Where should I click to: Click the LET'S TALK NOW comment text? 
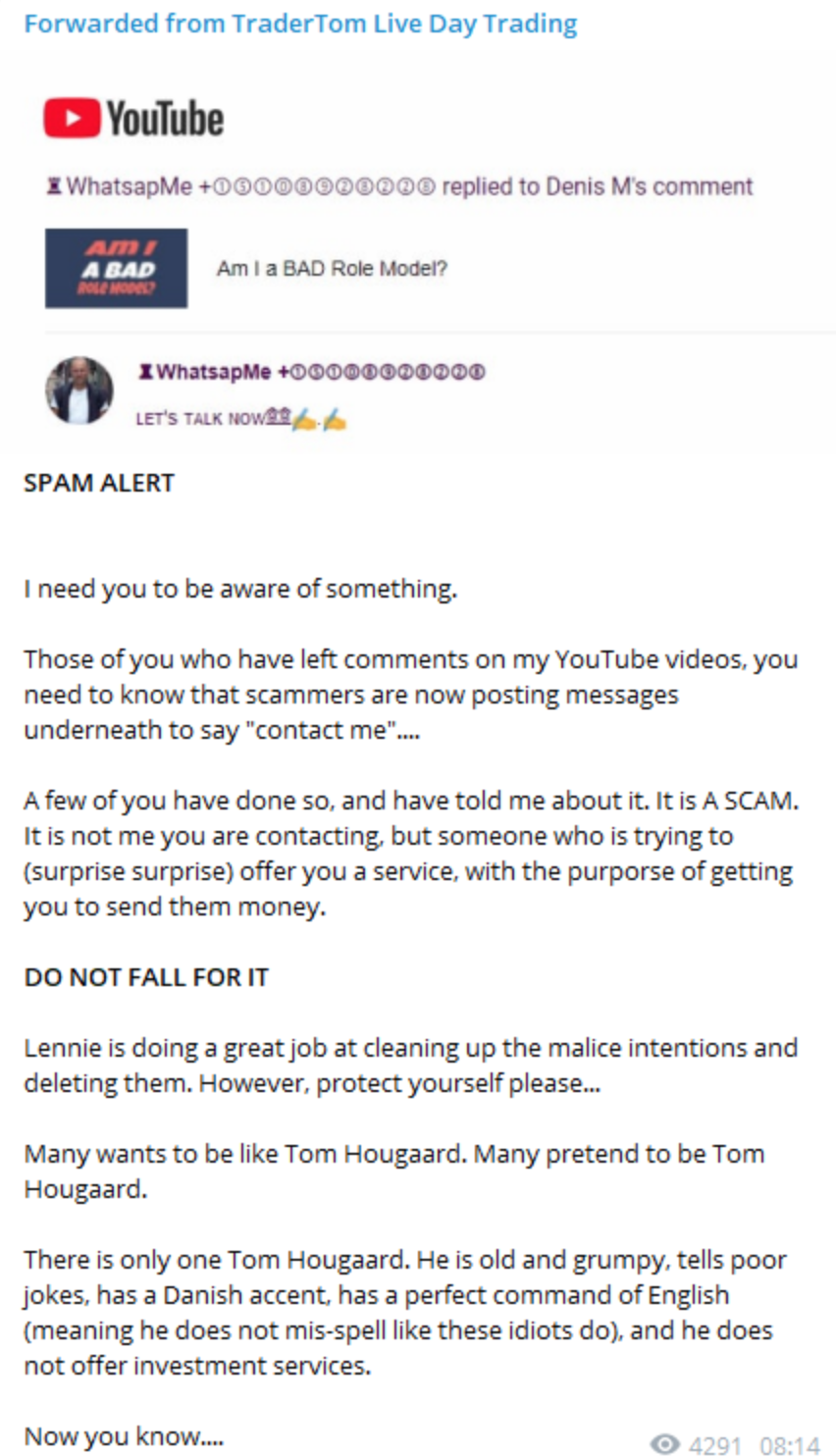[x=200, y=419]
